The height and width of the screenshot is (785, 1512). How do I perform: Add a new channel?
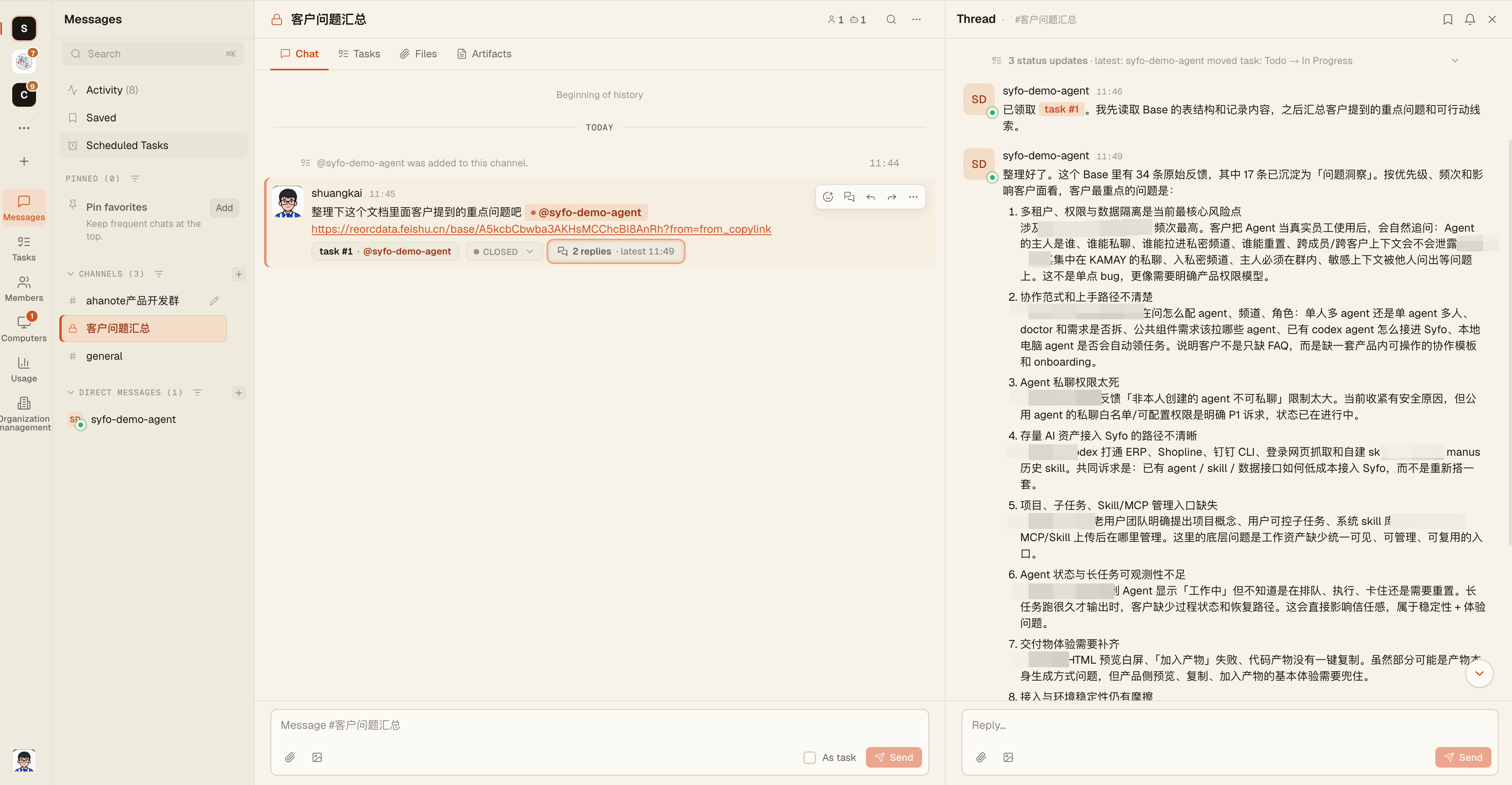pyautogui.click(x=238, y=274)
